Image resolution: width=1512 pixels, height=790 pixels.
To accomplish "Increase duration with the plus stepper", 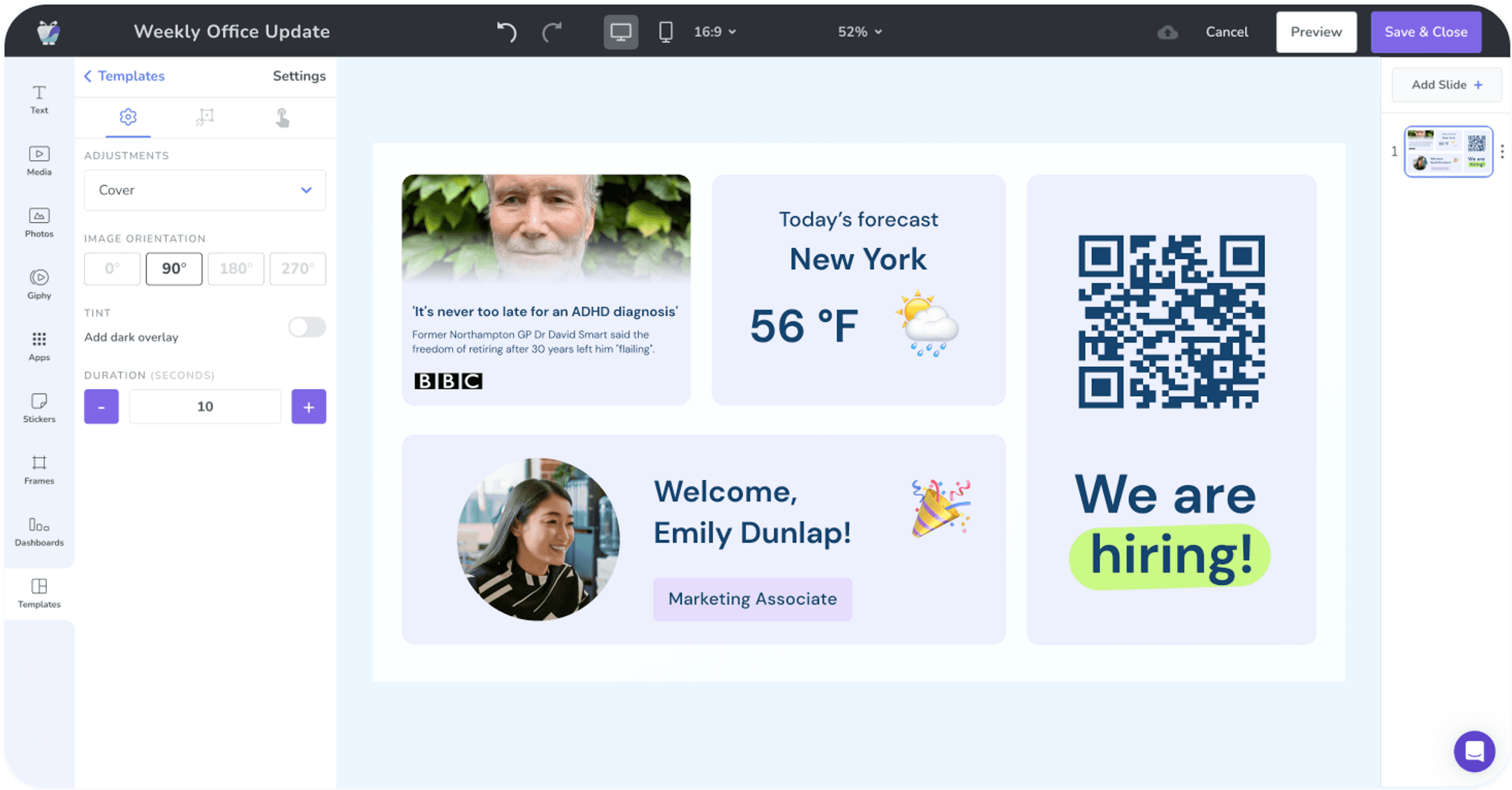I will [x=308, y=406].
